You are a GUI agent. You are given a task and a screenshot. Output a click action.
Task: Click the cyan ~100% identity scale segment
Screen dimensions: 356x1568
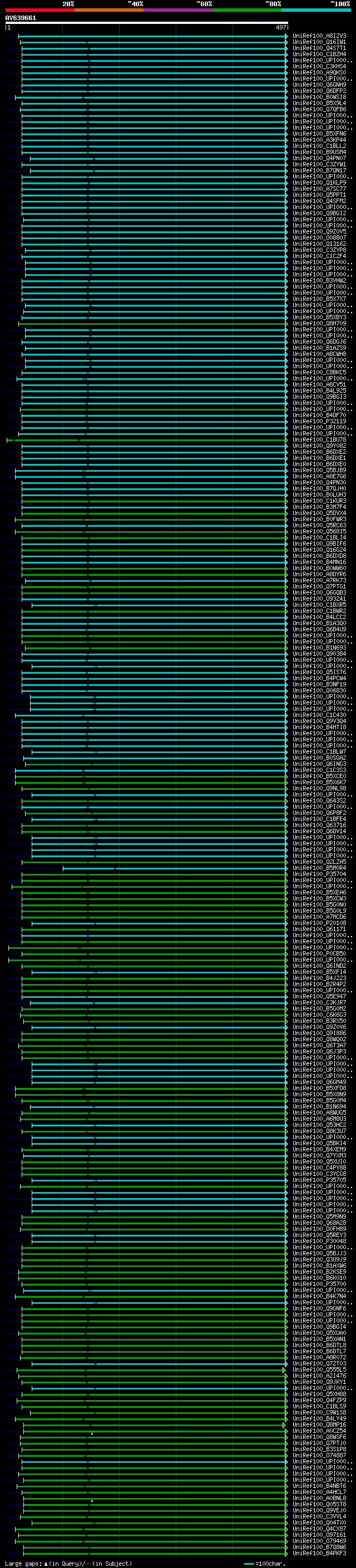tap(316, 10)
